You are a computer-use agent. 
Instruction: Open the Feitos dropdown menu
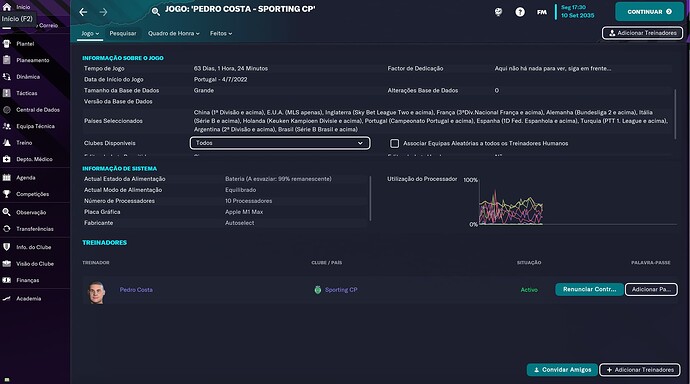point(220,33)
